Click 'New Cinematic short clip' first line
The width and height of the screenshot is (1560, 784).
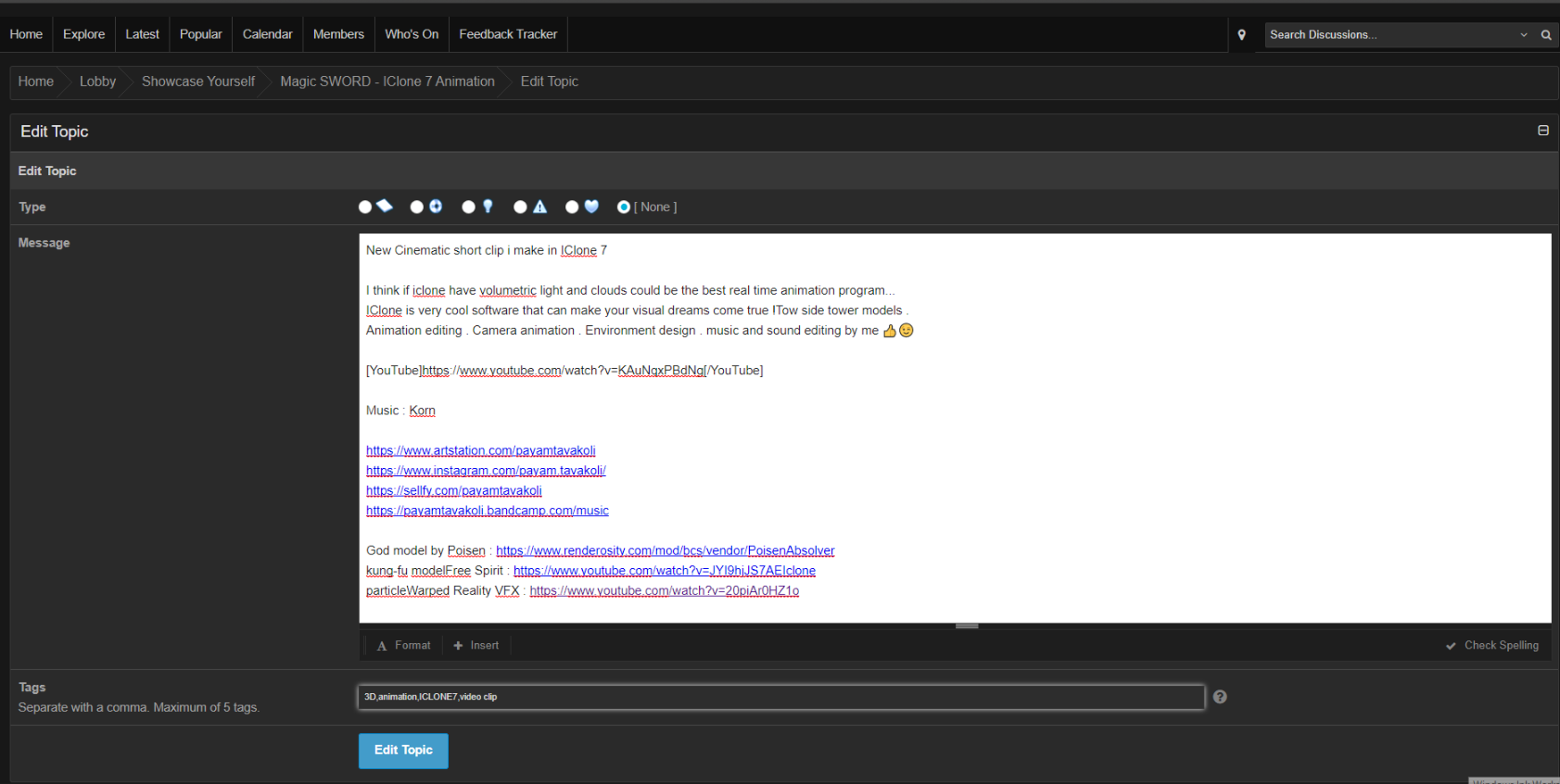(x=487, y=250)
